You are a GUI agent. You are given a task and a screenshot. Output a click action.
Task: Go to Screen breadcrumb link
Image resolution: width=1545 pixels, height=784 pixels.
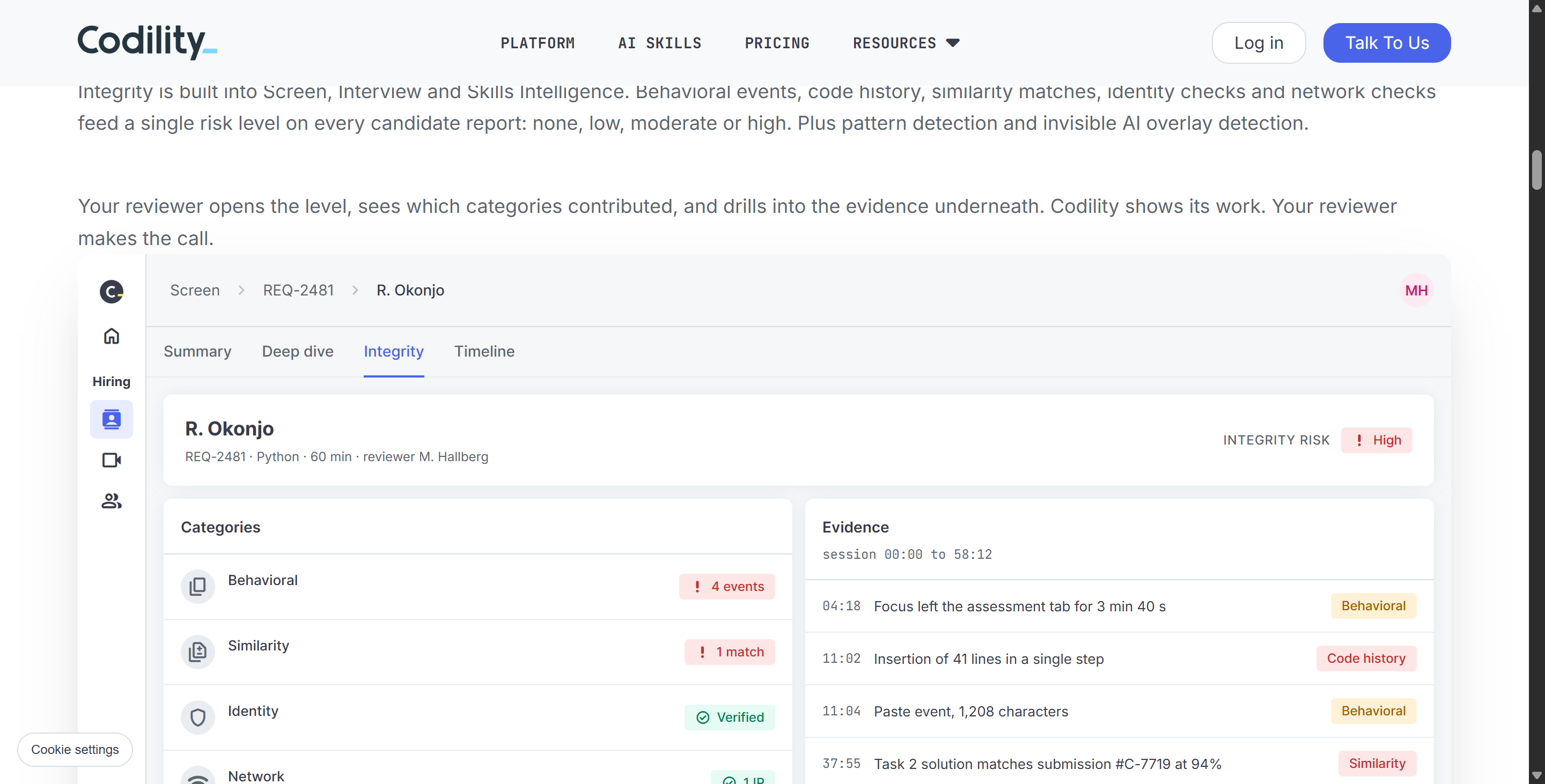click(195, 290)
